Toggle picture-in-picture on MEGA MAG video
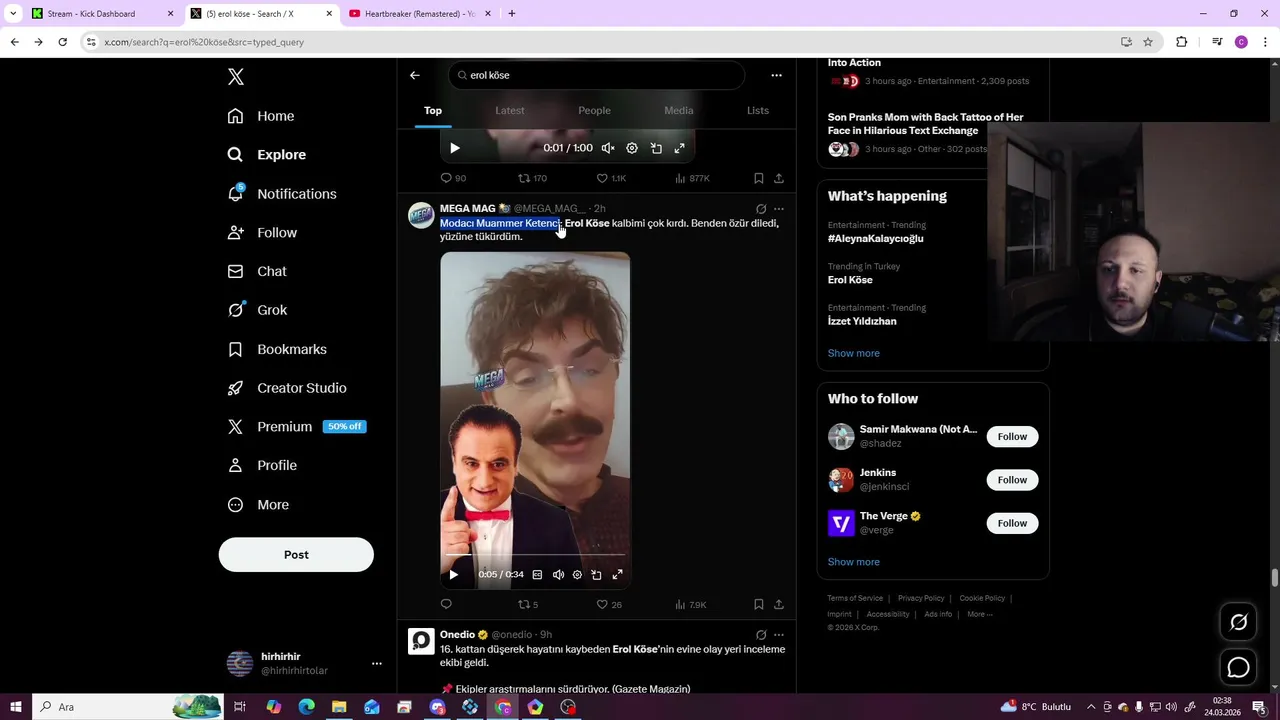1280x720 pixels. (x=596, y=575)
